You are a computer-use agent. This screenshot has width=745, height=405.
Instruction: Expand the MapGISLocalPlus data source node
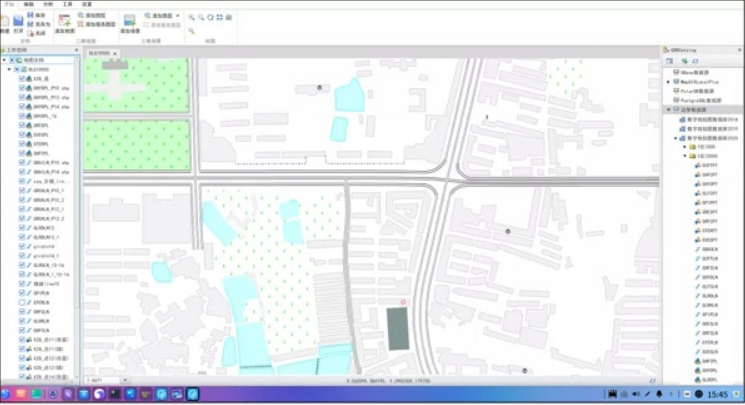(x=669, y=82)
